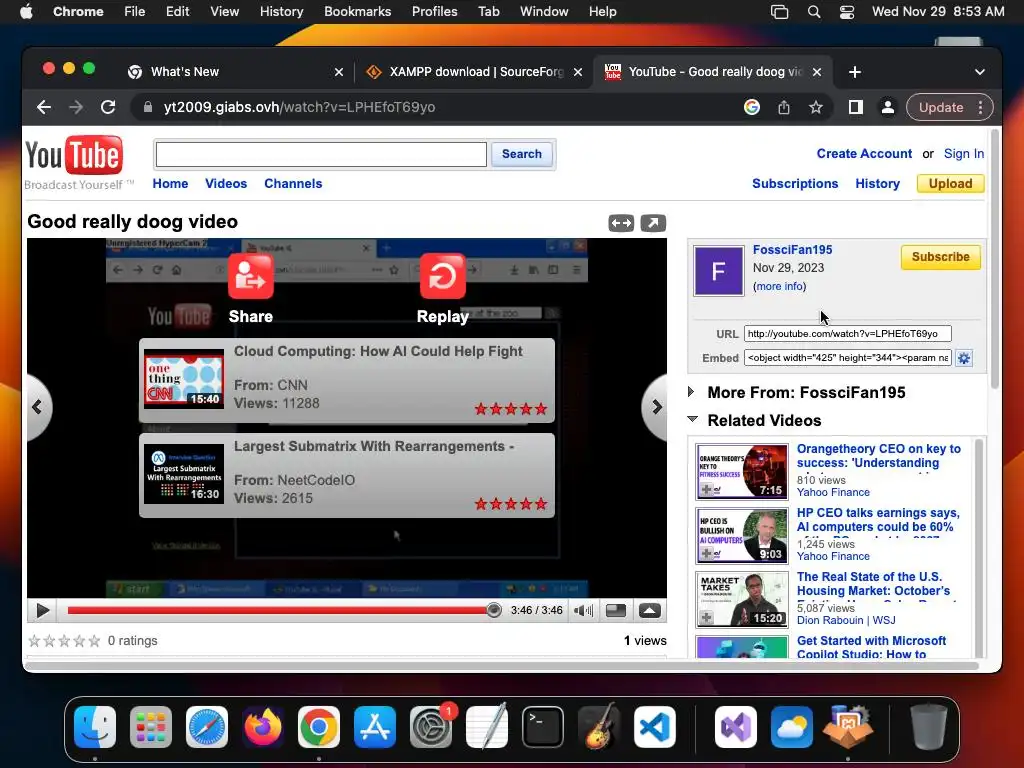Open the Largest Submatrix With Rearrangements suggestion
This screenshot has height=768, width=1024.
coord(347,475)
